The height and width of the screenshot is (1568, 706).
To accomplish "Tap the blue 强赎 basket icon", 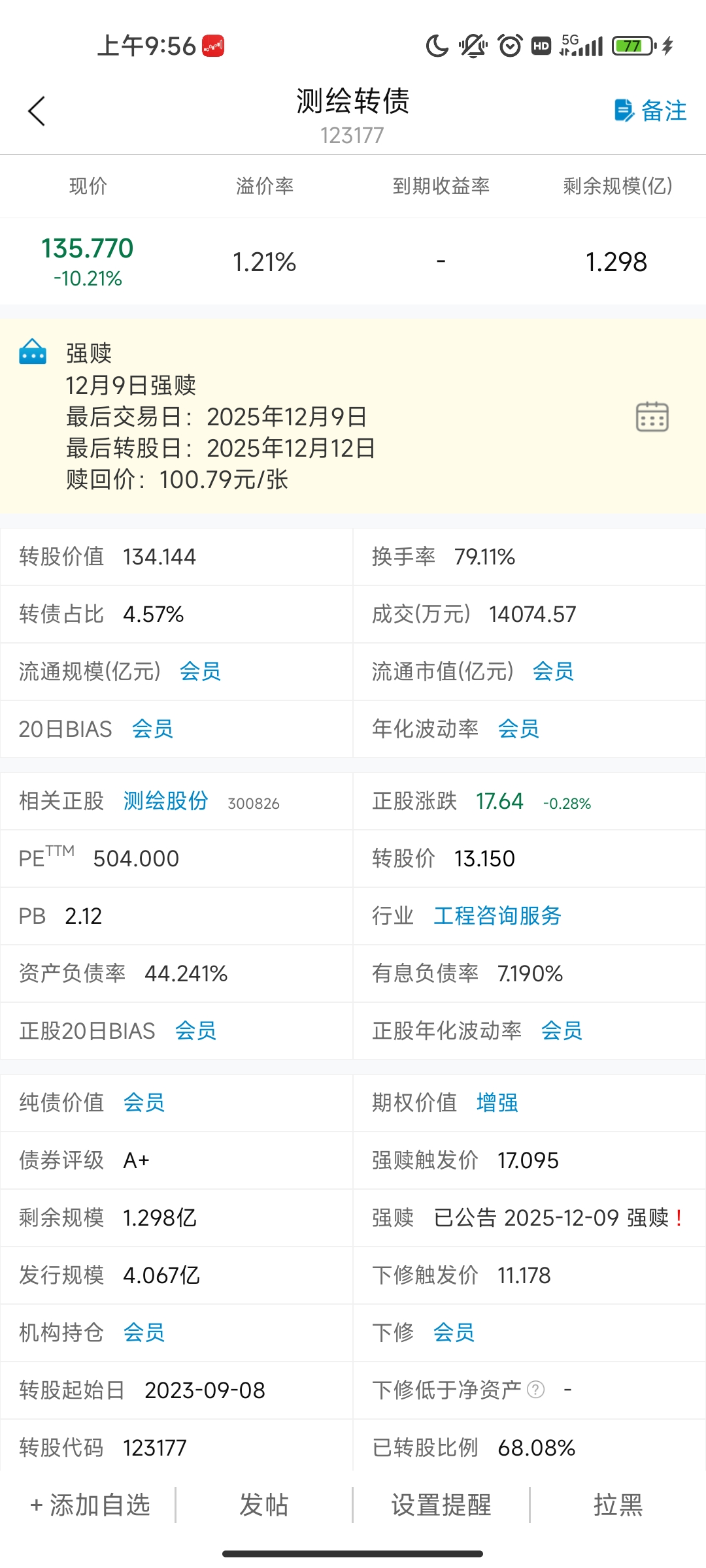I will [33, 352].
